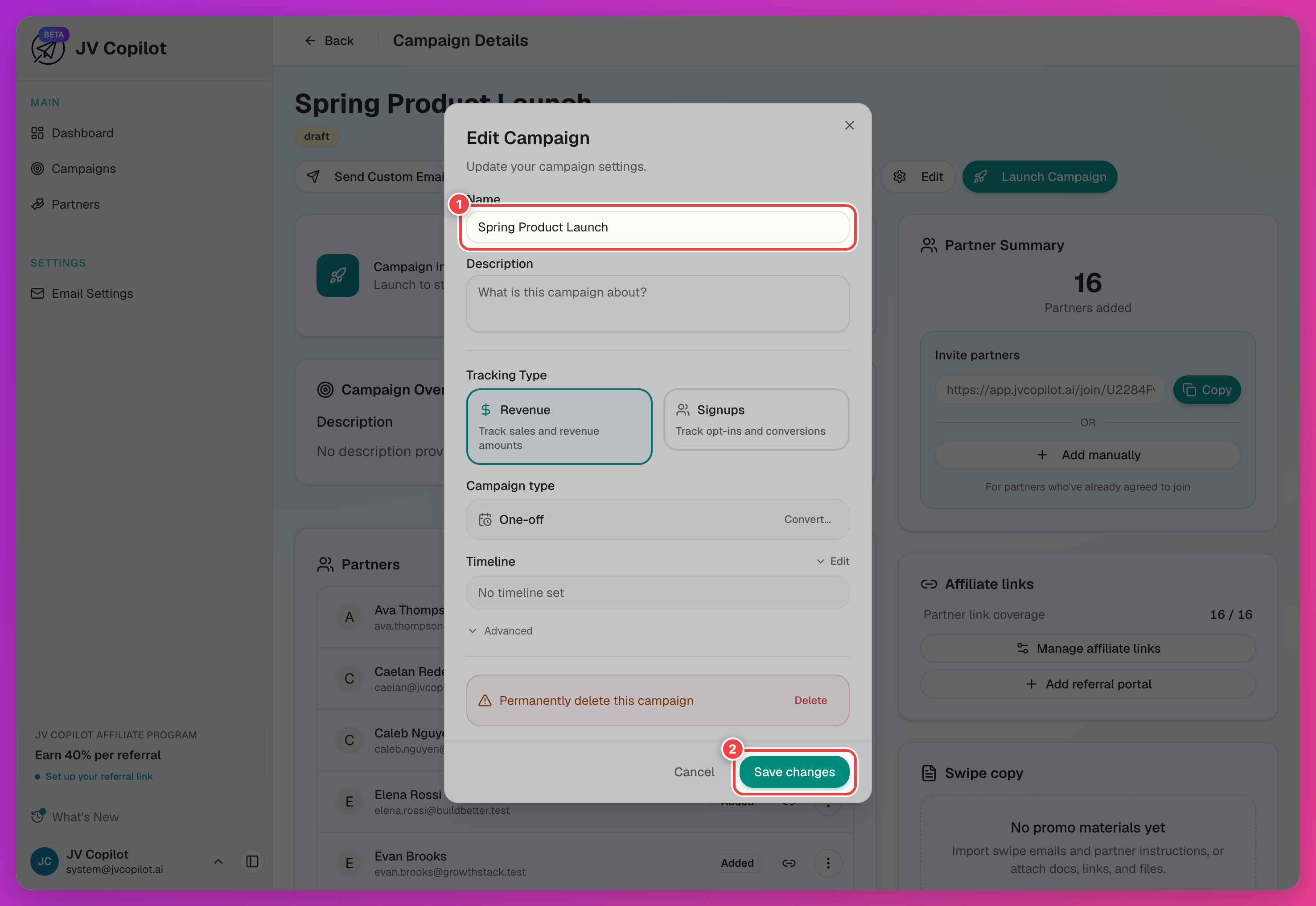This screenshot has width=1316, height=906.
Task: Expand the Advanced section
Action: click(x=500, y=631)
